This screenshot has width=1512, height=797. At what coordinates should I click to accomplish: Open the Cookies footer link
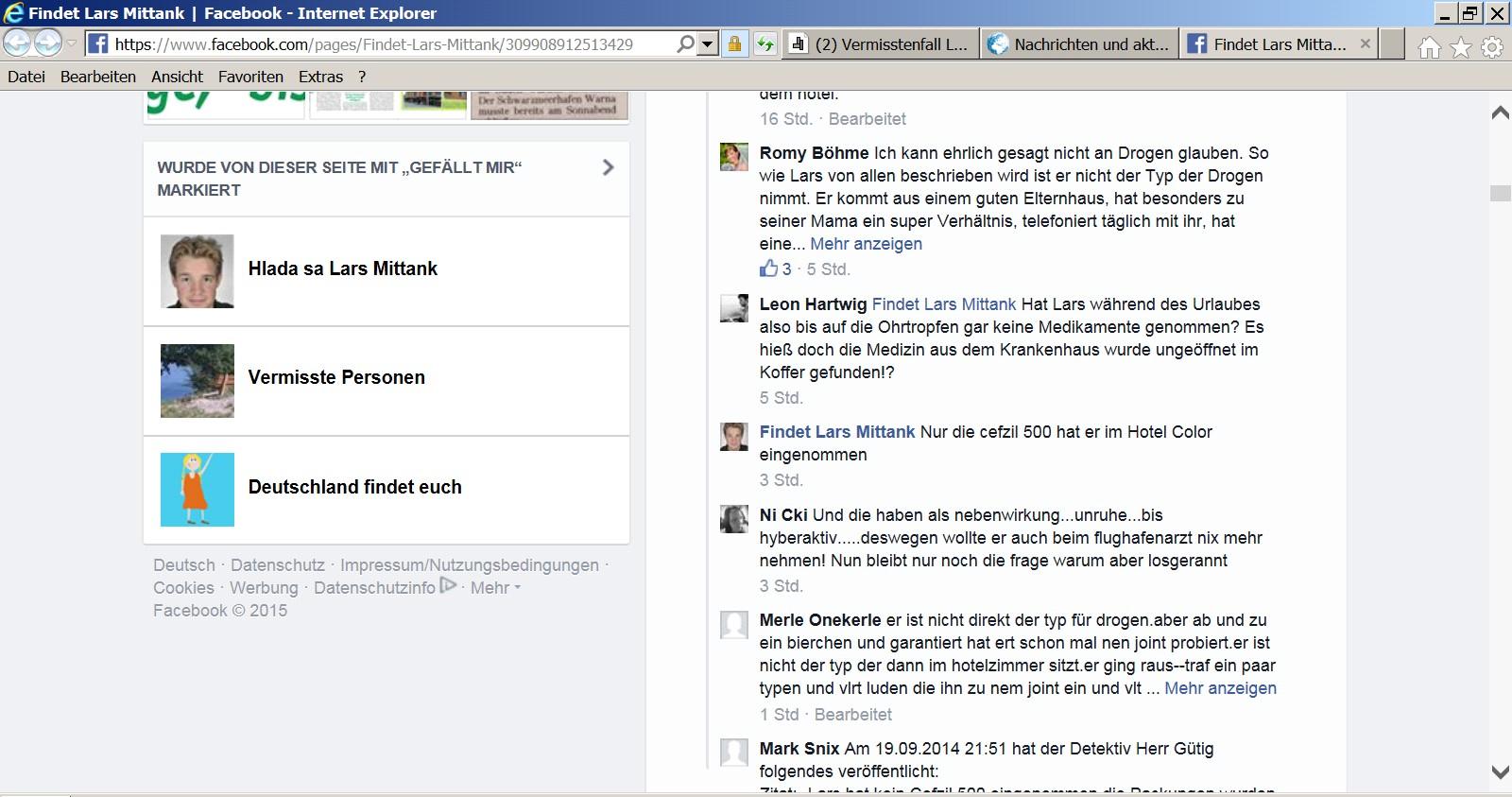pyautogui.click(x=183, y=588)
